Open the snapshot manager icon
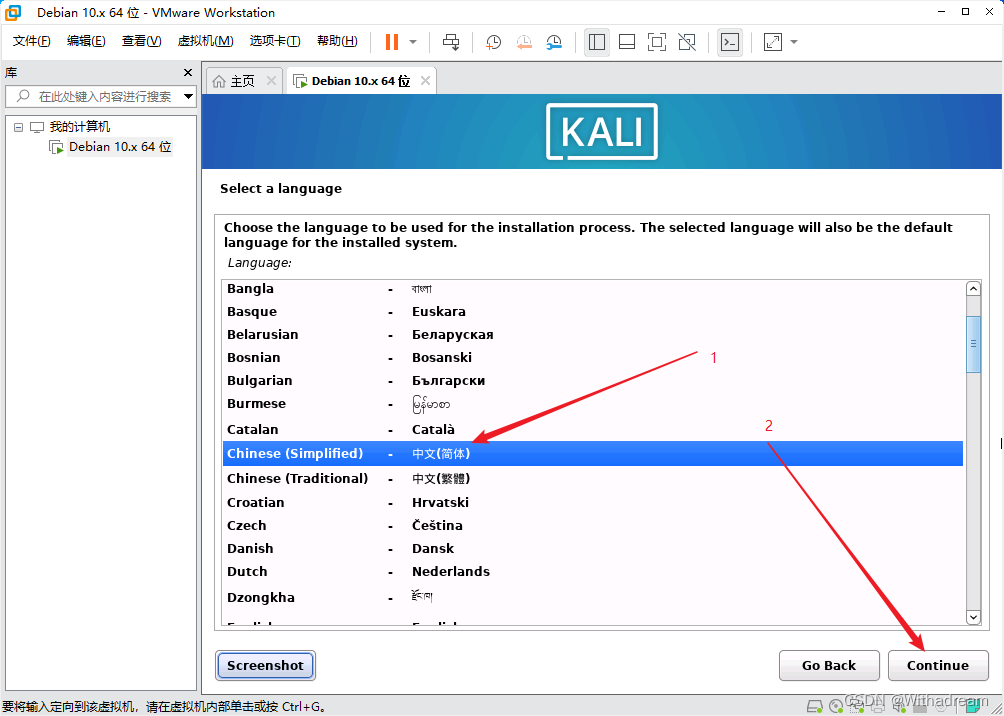 pos(555,42)
